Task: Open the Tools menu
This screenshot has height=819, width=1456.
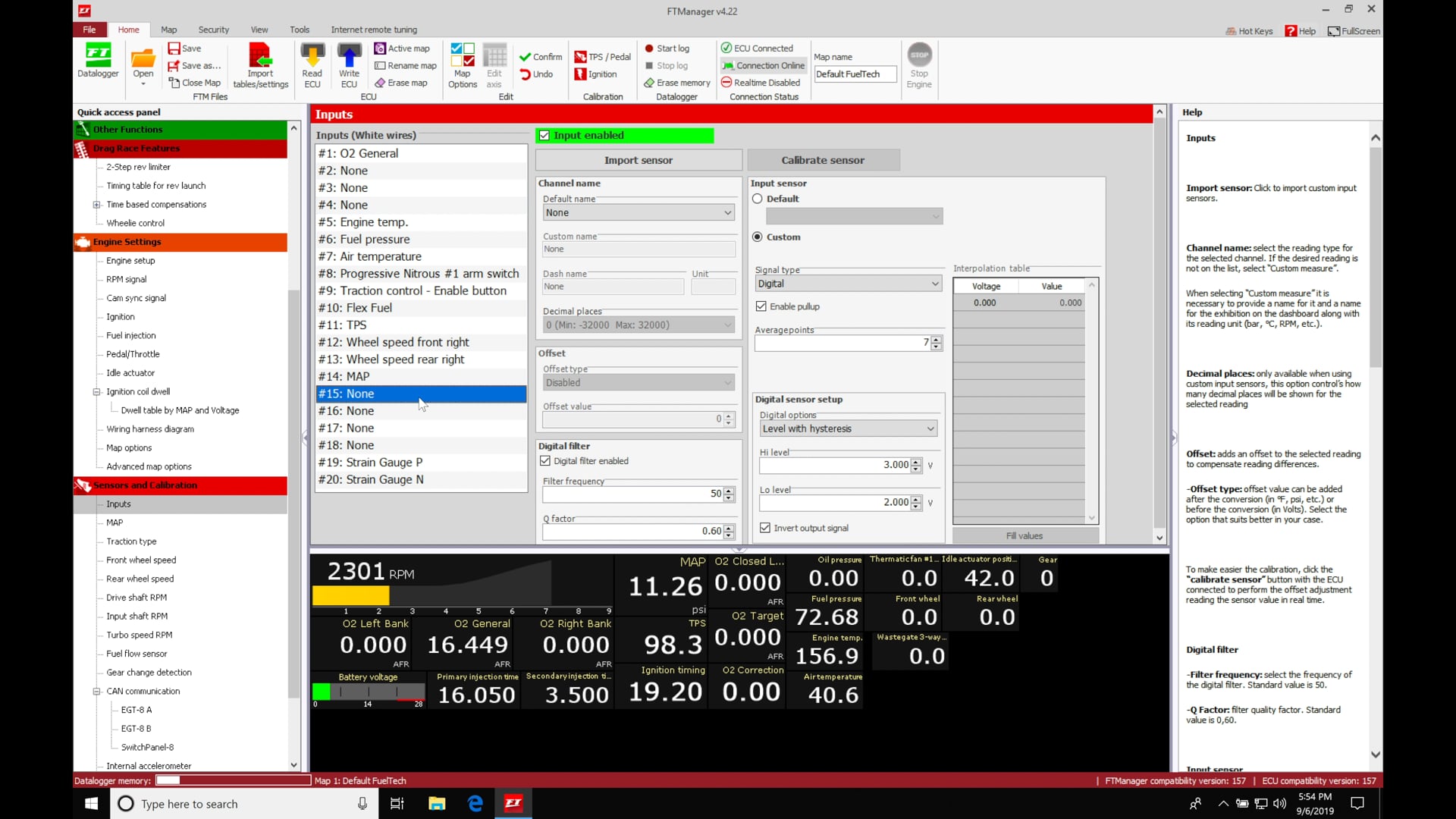Action: pyautogui.click(x=300, y=30)
